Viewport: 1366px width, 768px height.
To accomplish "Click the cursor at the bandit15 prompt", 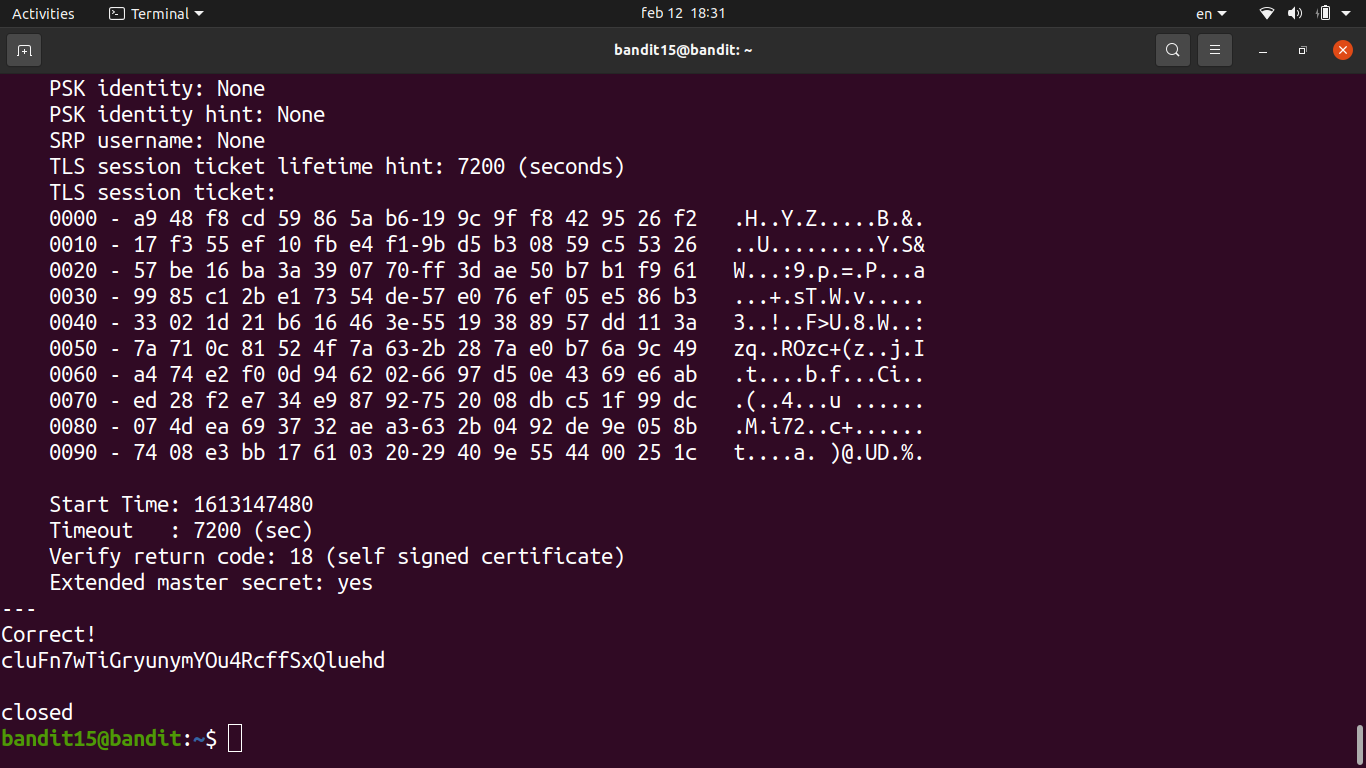I will pyautogui.click(x=235, y=739).
